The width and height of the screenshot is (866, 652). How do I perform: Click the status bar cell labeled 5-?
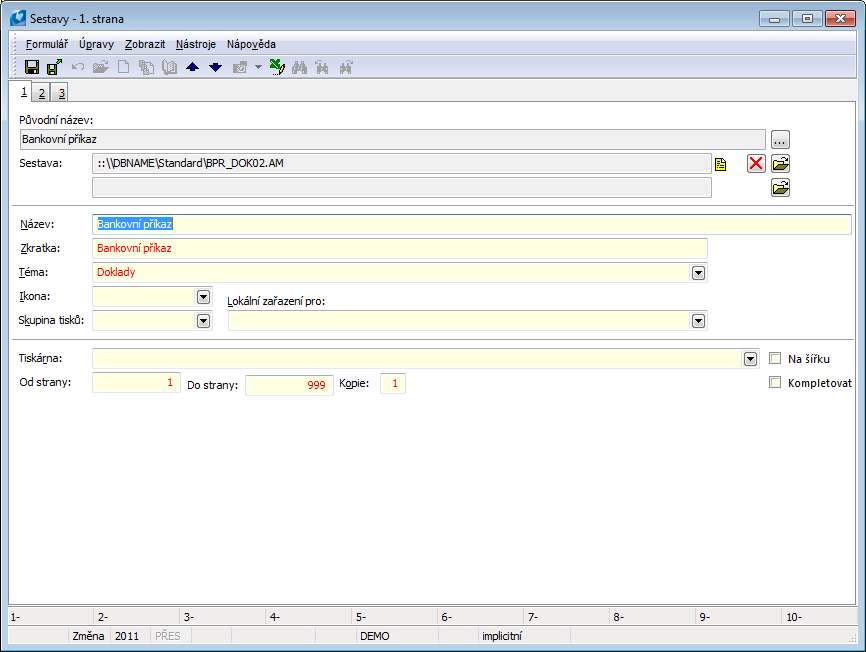pos(395,617)
